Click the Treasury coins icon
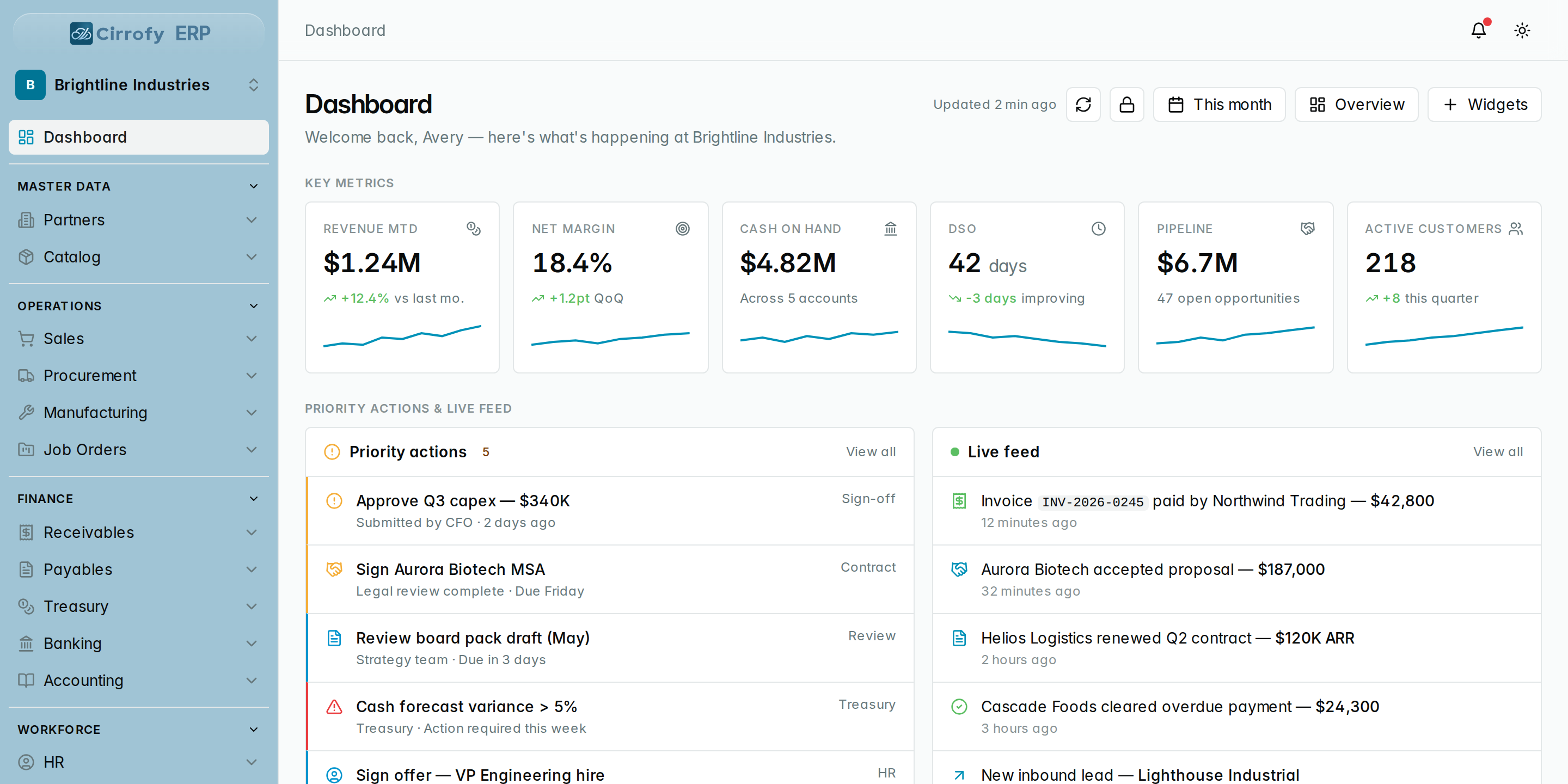This screenshot has width=1568, height=784. 26,607
